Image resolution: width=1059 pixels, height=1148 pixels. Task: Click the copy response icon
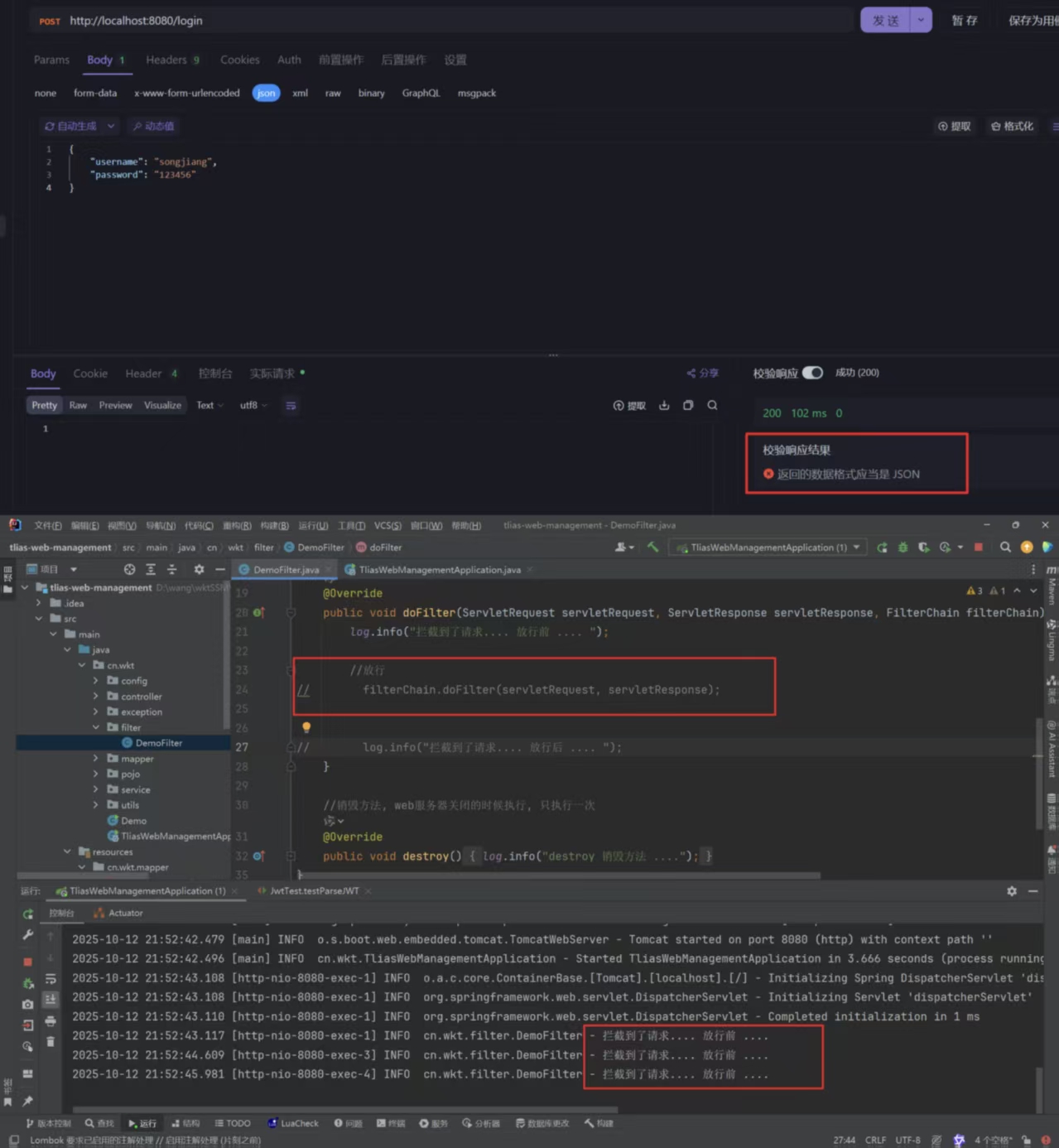tap(688, 406)
